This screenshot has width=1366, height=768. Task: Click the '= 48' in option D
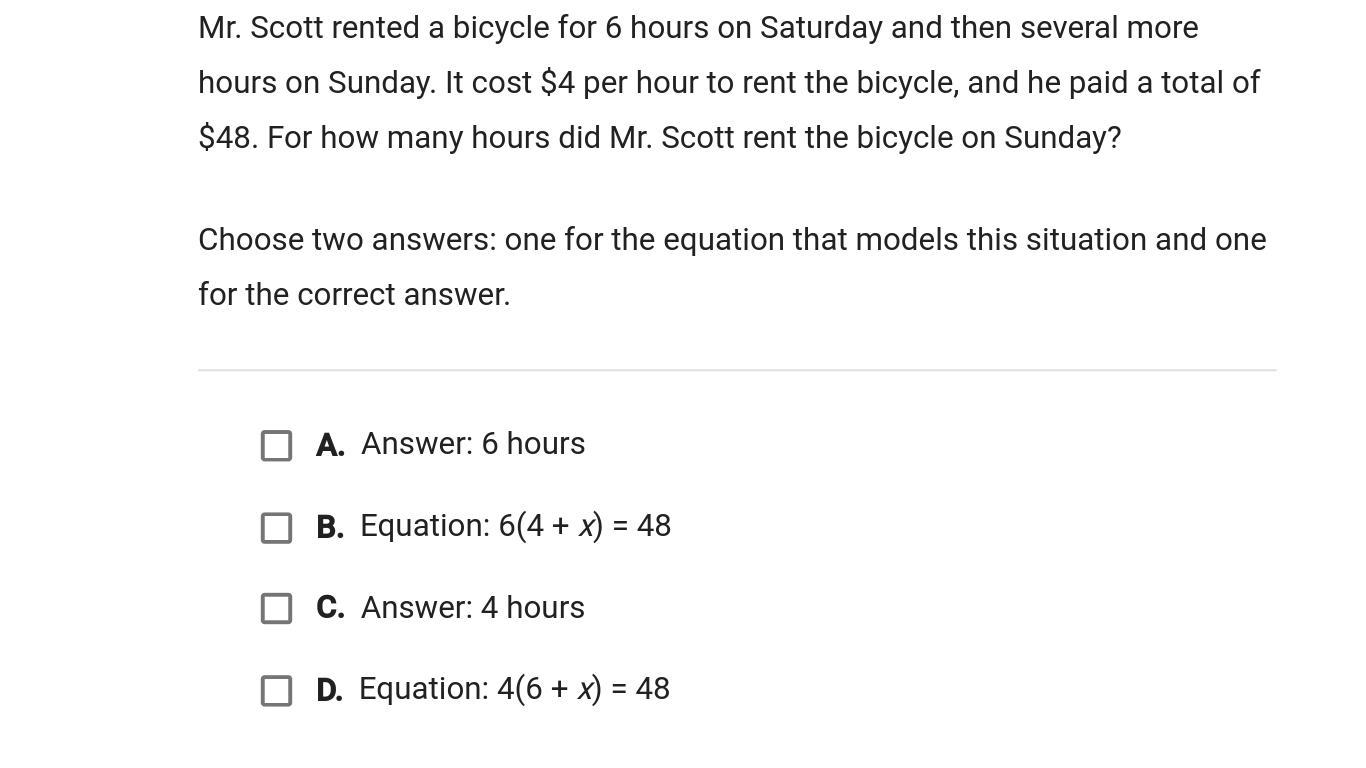640,689
